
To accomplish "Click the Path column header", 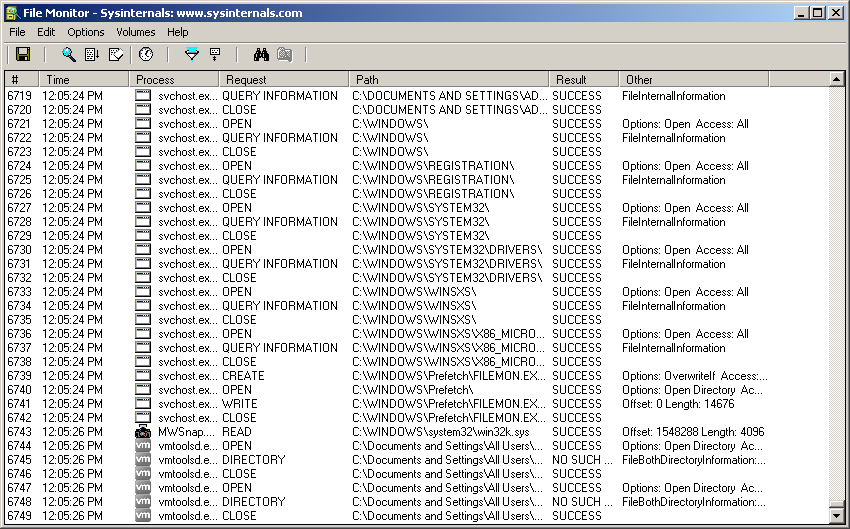I will (x=448, y=79).
